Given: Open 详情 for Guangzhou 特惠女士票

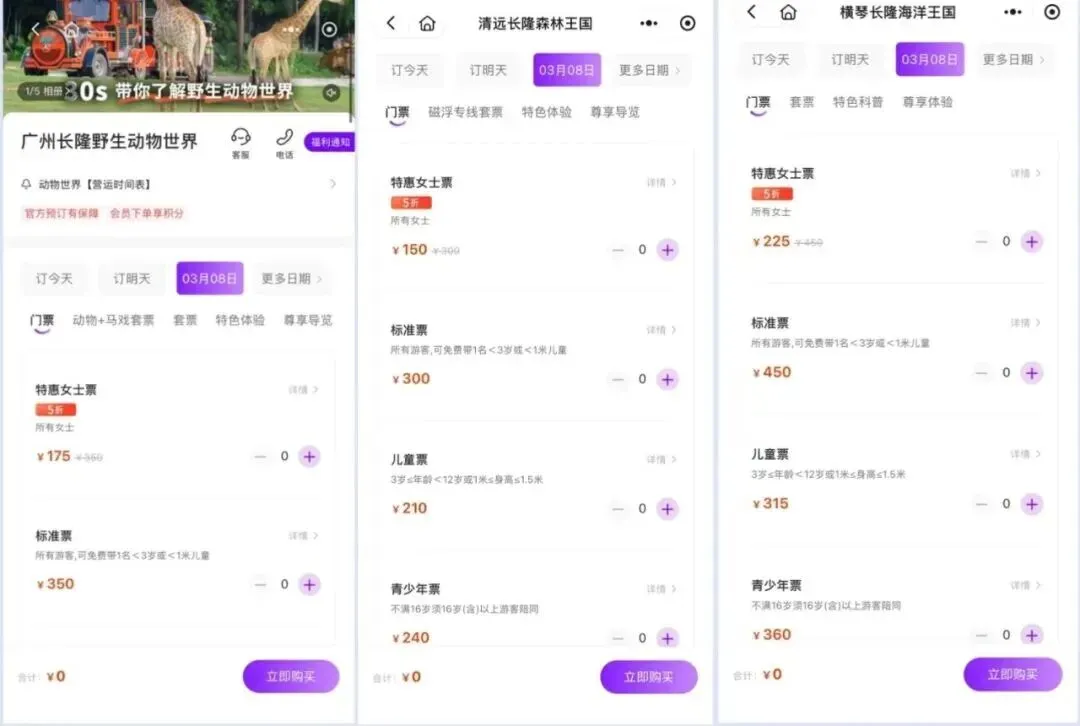Looking at the screenshot, I should pos(303,390).
